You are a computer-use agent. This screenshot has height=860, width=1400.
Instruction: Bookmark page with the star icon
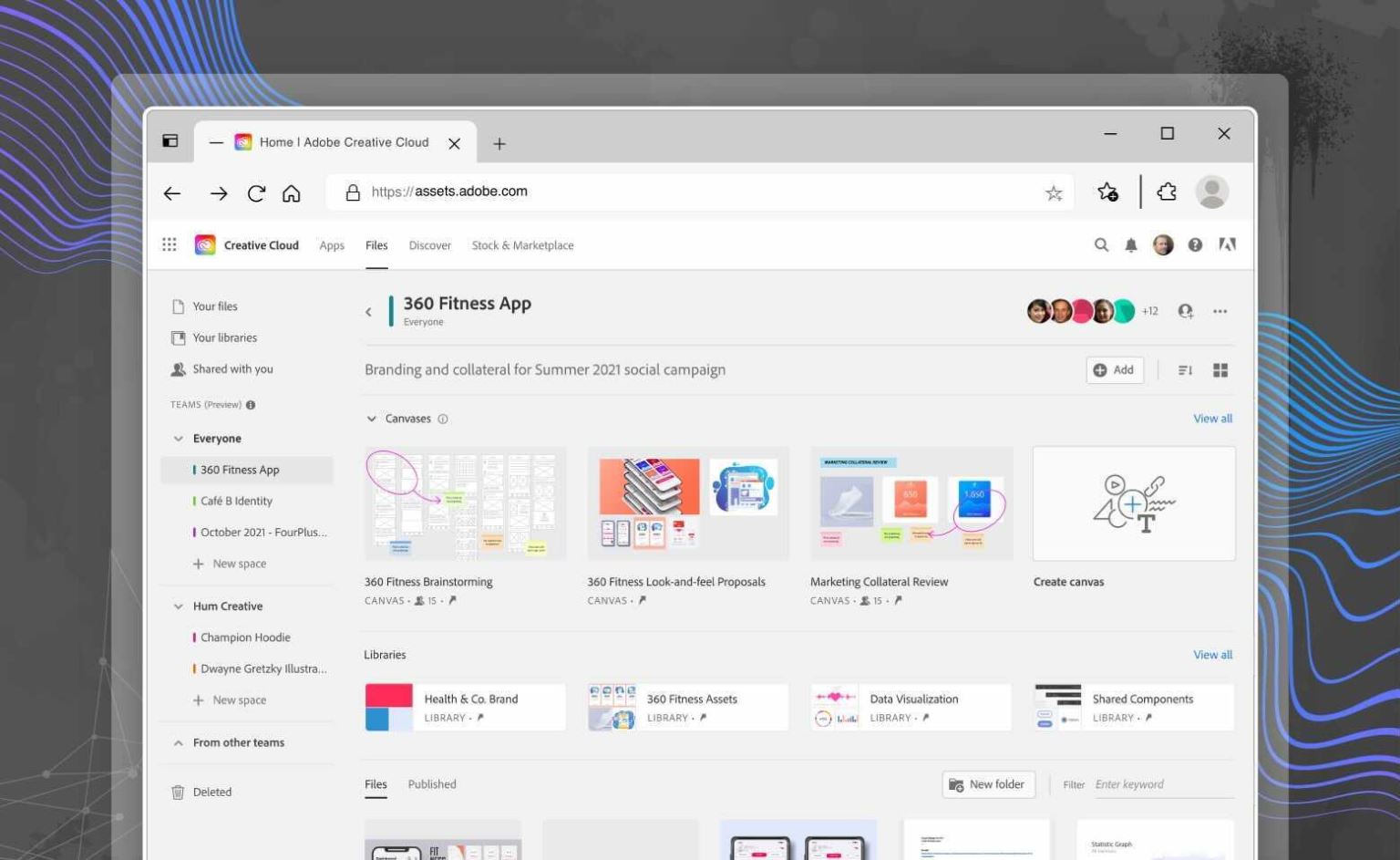click(1054, 192)
